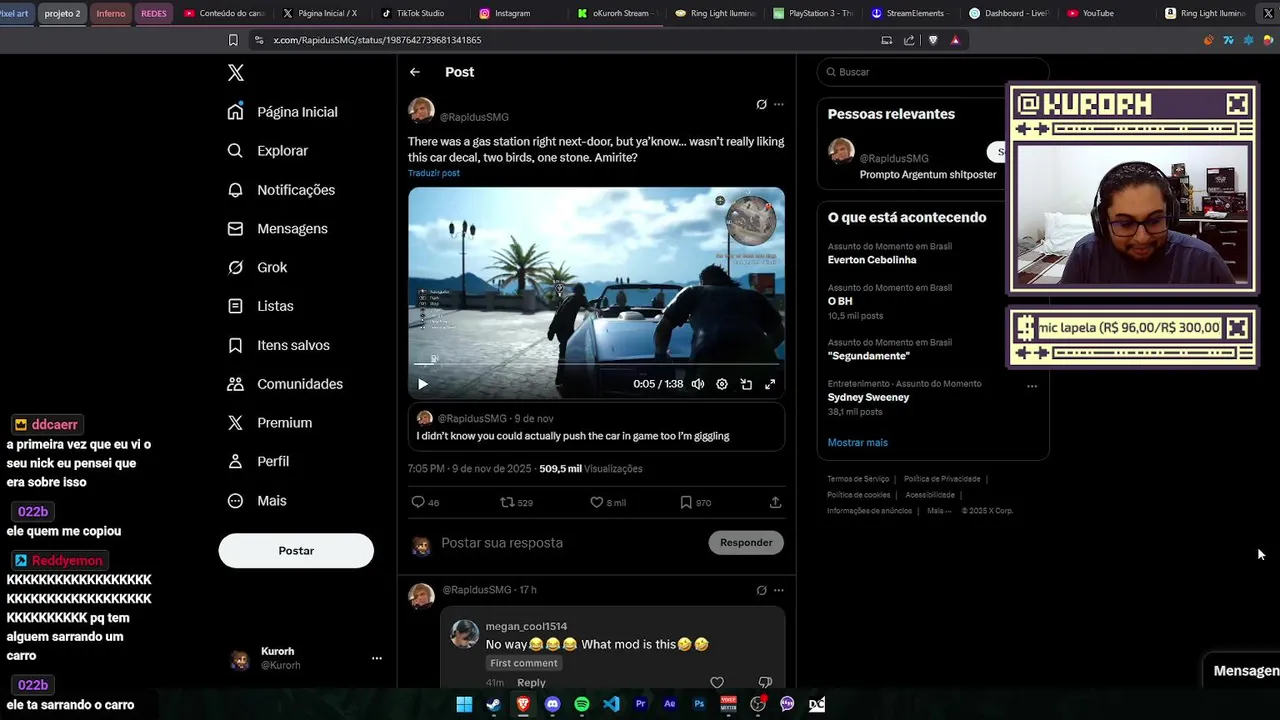Open Discord from the taskbar

(x=553, y=704)
